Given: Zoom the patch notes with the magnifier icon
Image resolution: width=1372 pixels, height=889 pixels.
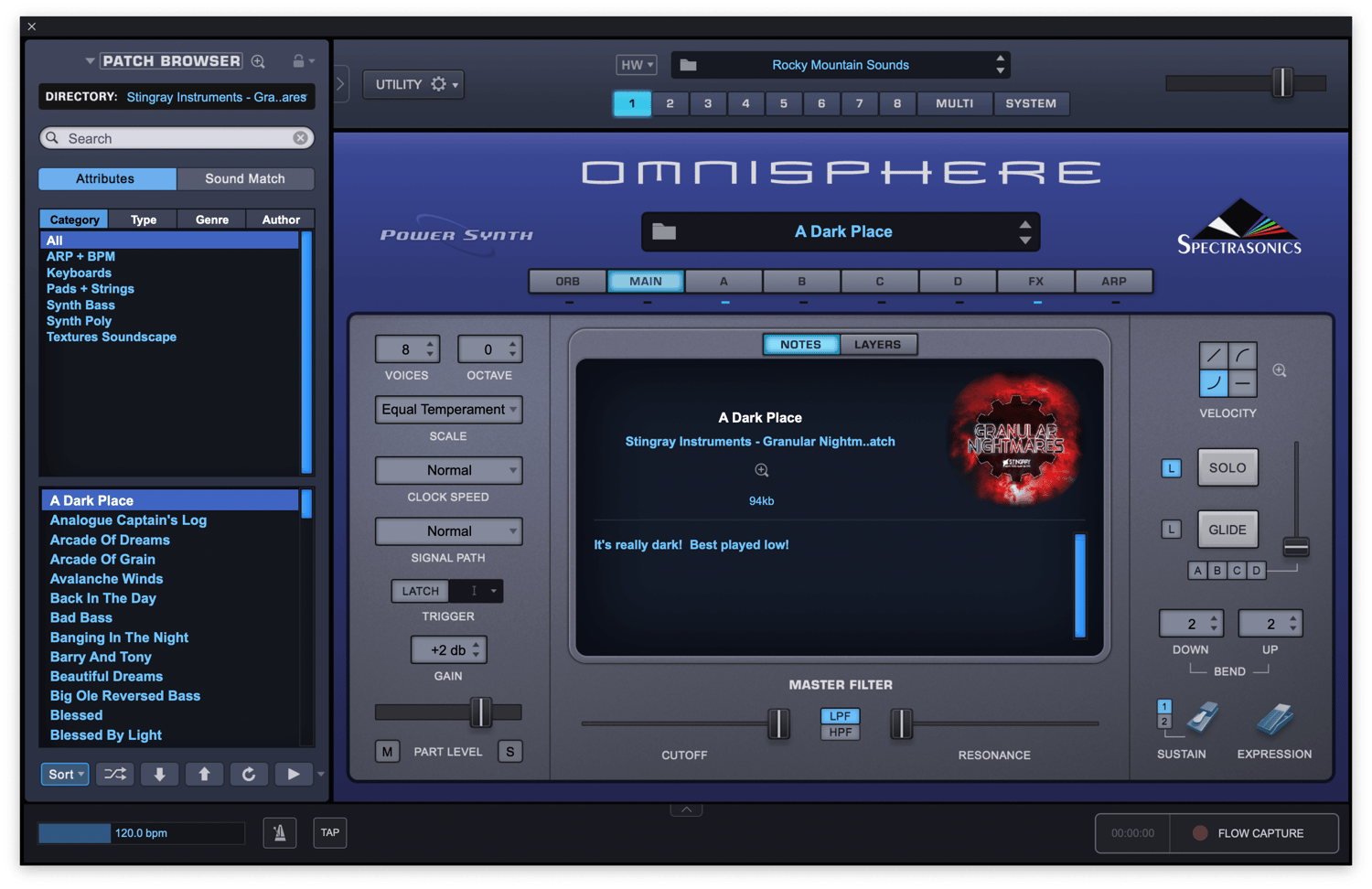Looking at the screenshot, I should pyautogui.click(x=761, y=470).
